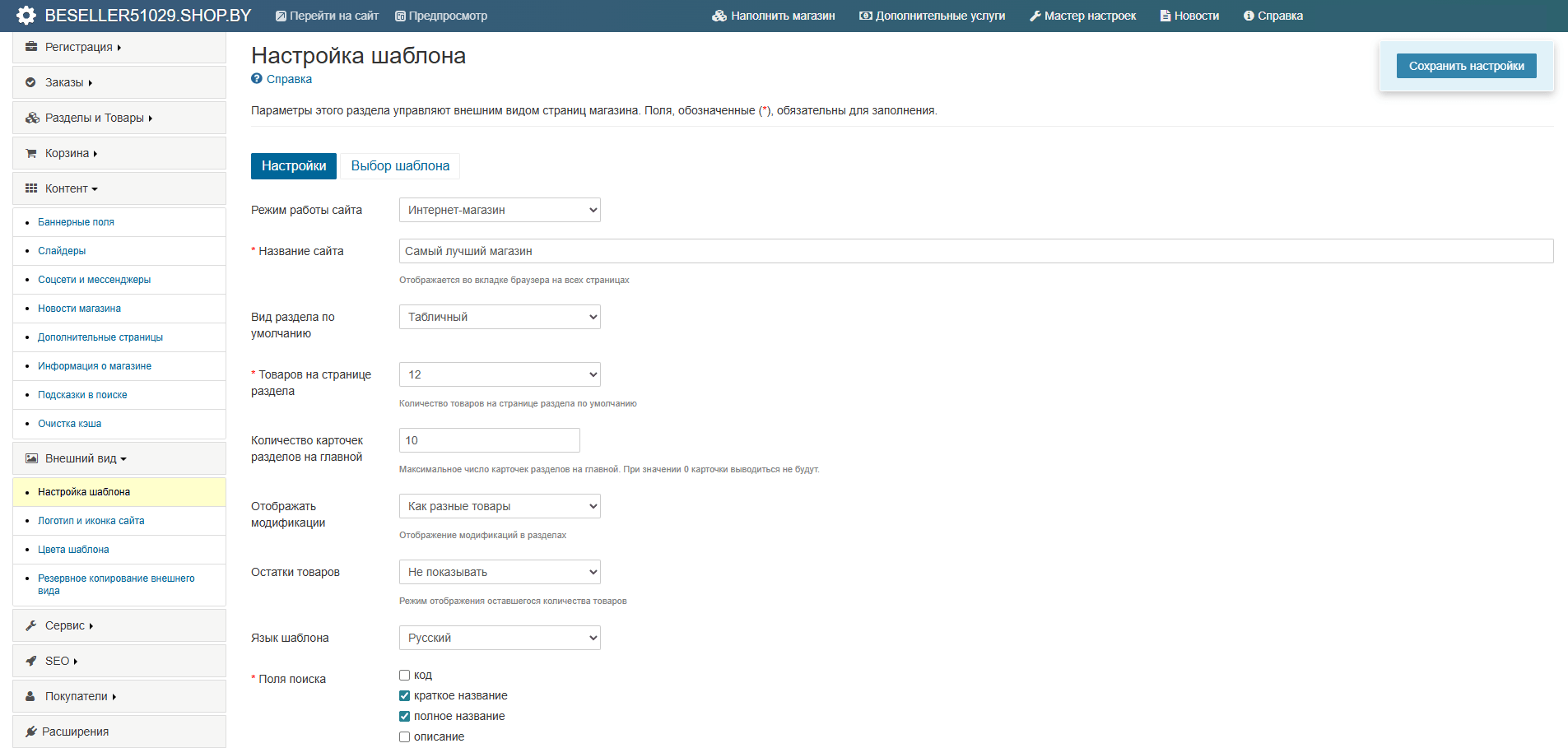Uncheck the краткое название checkbox
This screenshot has height=748, width=1568.
coord(405,696)
